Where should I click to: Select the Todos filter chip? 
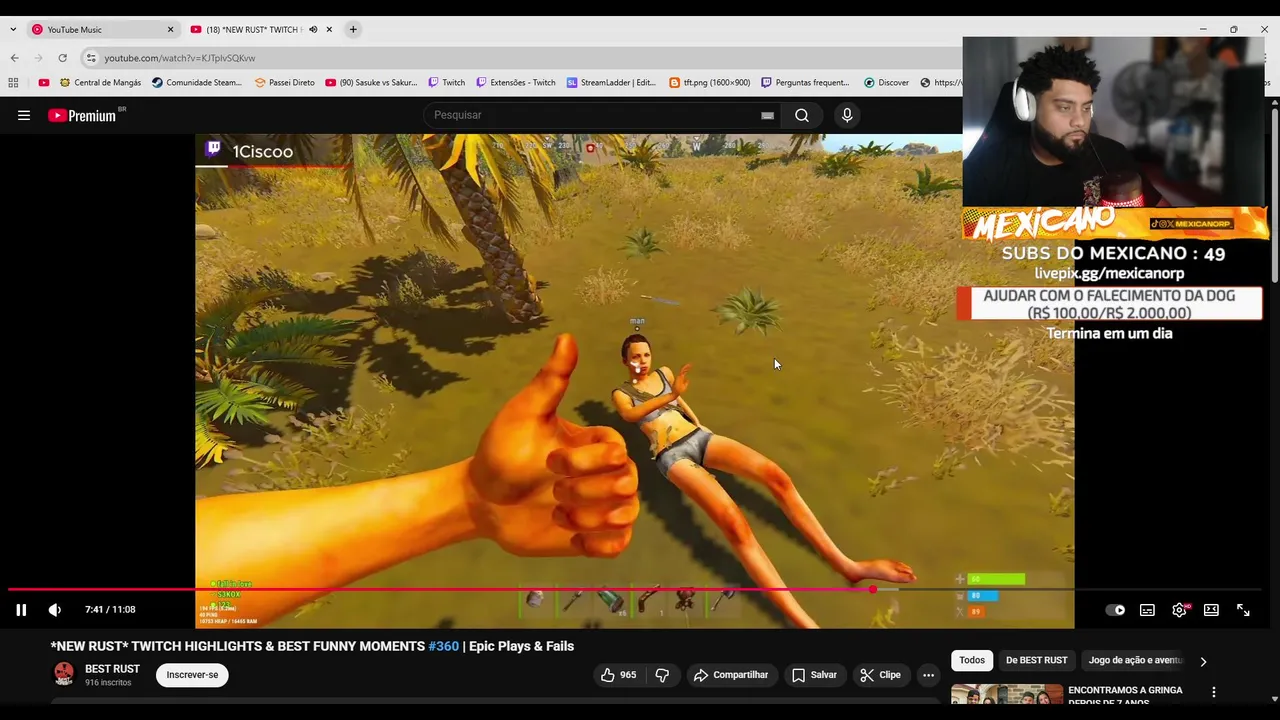point(972,660)
